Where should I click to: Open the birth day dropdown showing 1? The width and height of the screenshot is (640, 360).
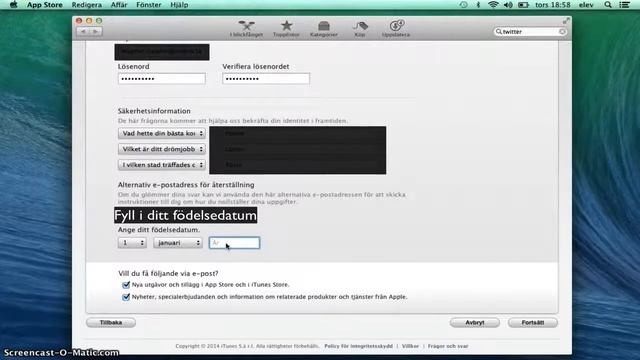tap(132, 243)
